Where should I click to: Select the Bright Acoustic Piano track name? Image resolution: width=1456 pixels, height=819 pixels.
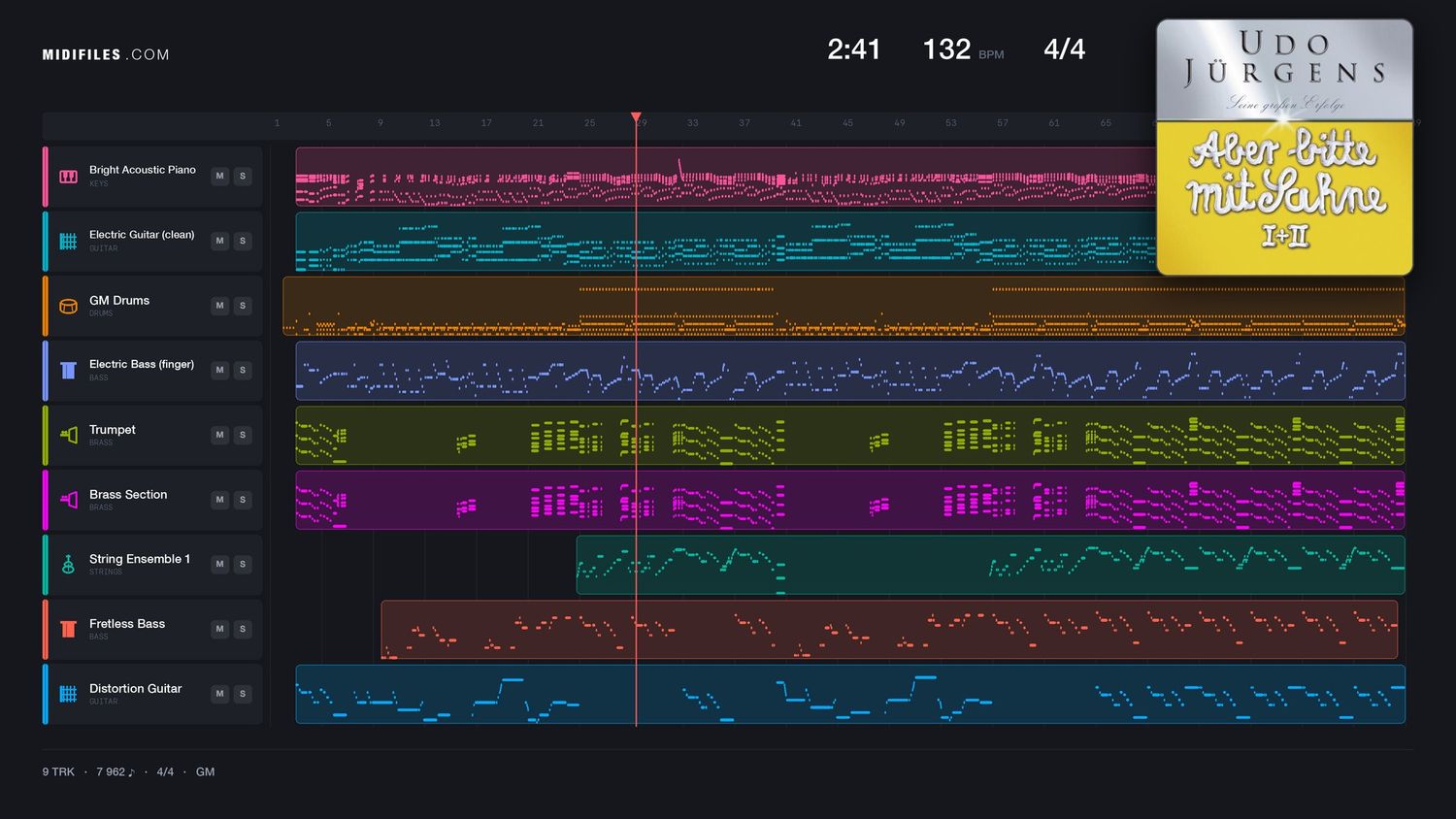coord(143,170)
